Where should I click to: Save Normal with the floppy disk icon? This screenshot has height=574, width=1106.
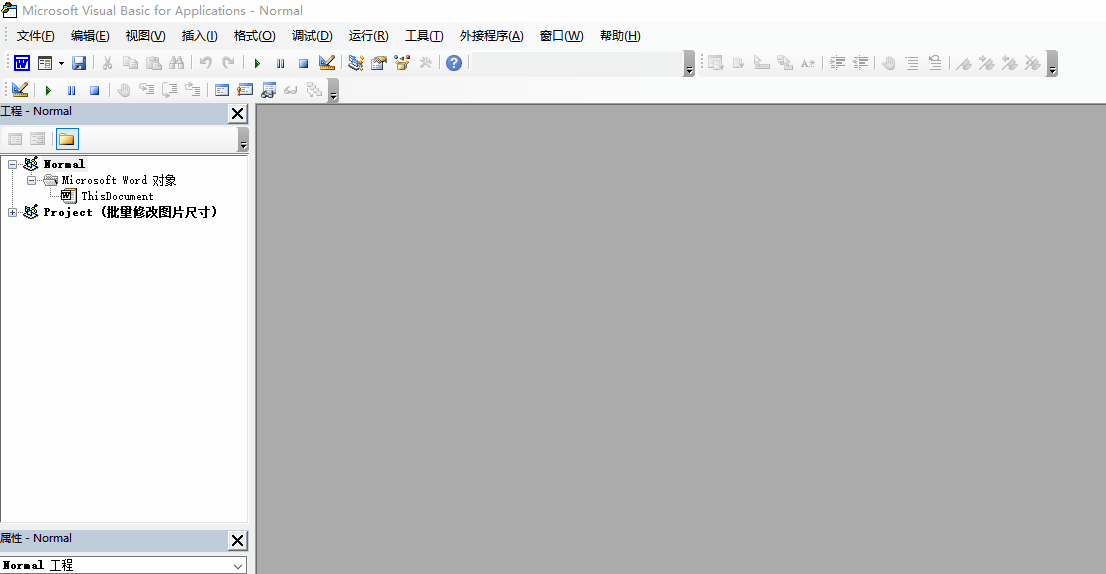click(x=79, y=63)
